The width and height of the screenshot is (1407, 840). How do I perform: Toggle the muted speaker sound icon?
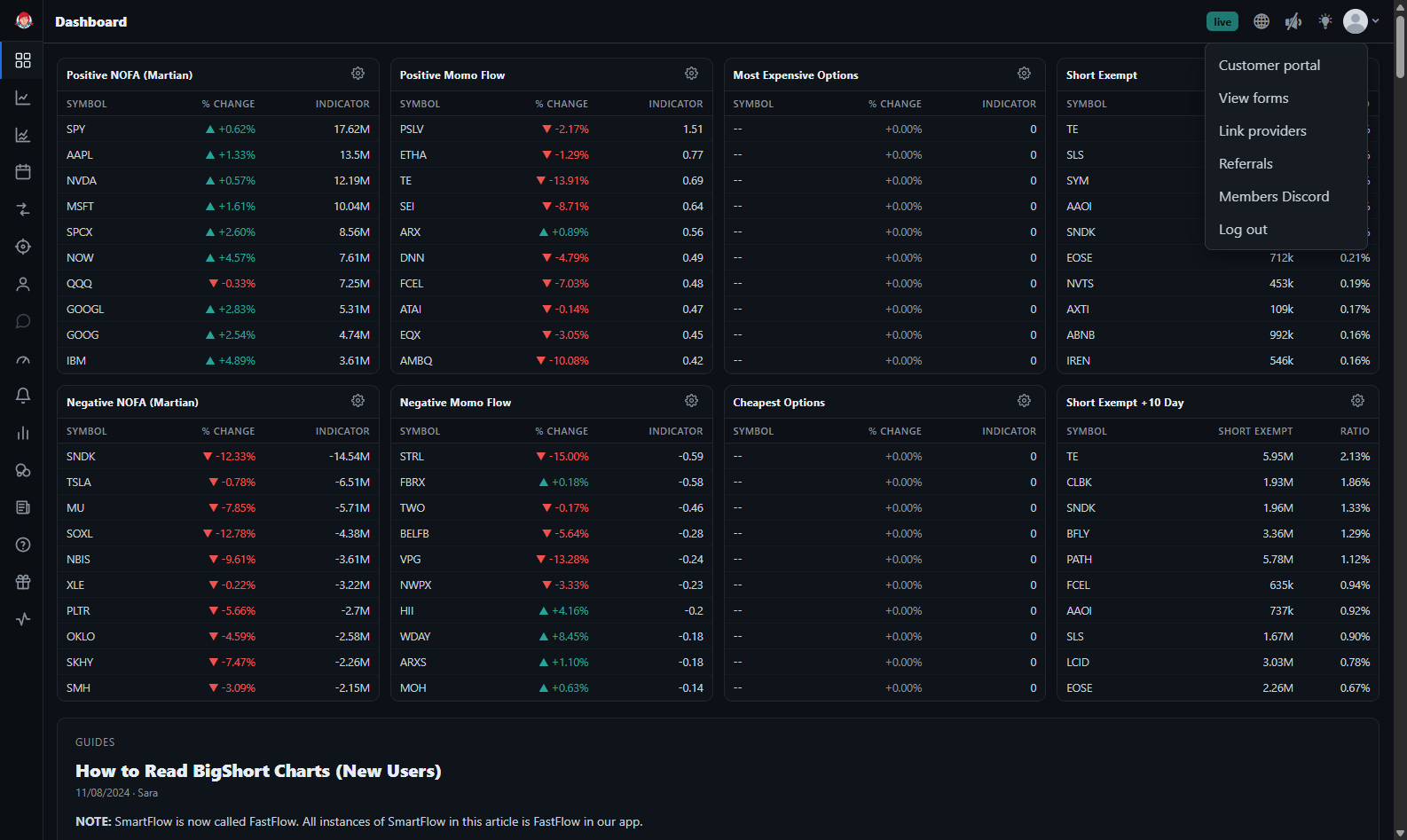pos(1293,21)
